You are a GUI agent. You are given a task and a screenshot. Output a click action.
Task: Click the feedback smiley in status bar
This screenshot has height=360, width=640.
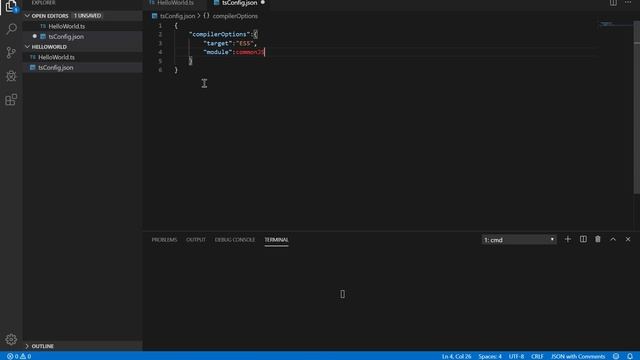click(x=616, y=356)
